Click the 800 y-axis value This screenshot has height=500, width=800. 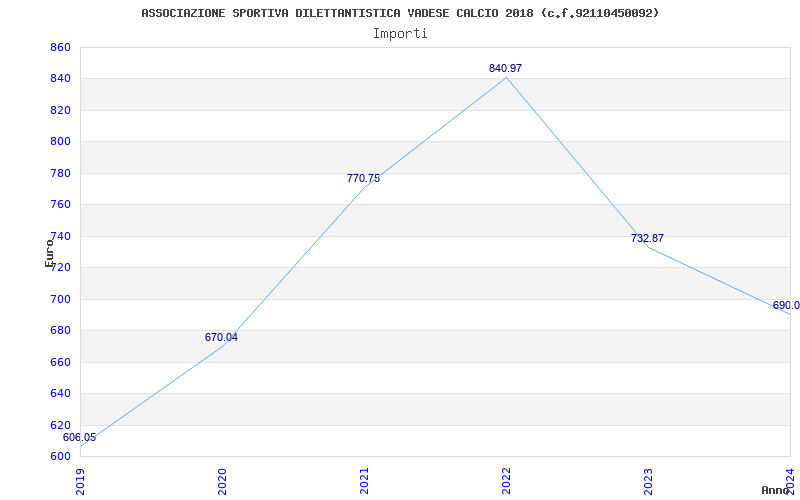coord(60,142)
